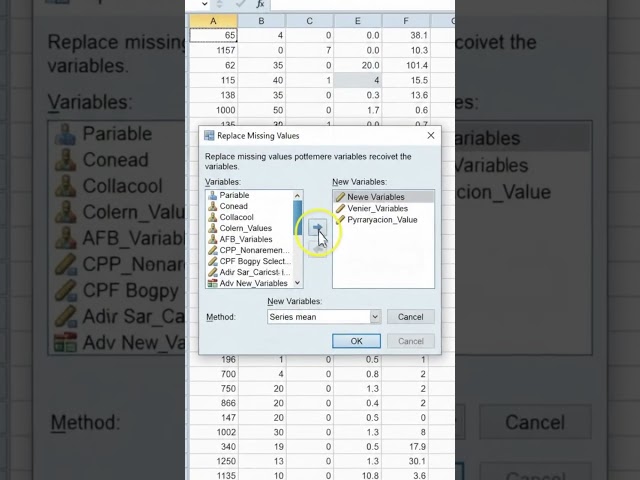This screenshot has width=640, height=480.
Task: Click OK in the Replace Missing Values dialog
Action: 356,341
